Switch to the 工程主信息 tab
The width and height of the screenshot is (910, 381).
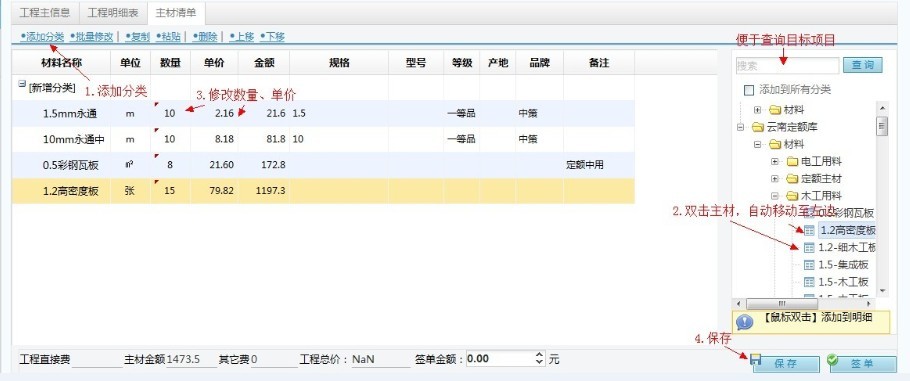click(45, 12)
